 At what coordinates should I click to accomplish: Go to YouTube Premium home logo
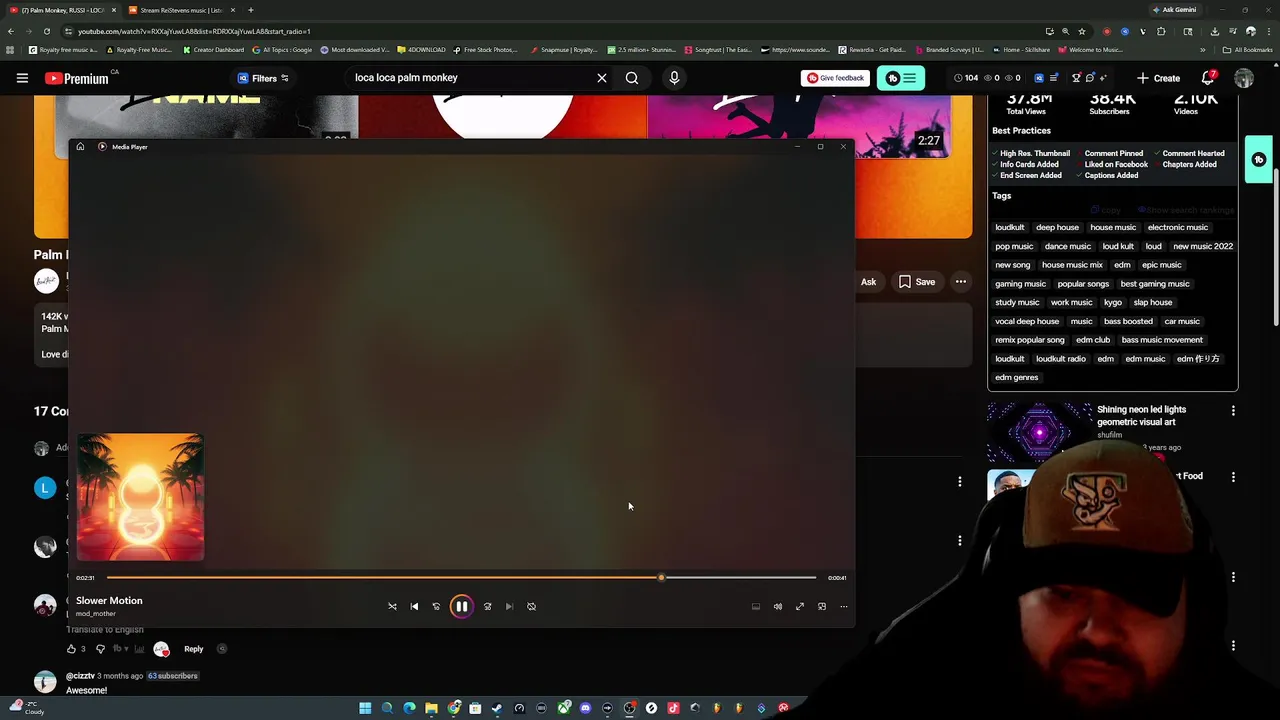click(76, 78)
